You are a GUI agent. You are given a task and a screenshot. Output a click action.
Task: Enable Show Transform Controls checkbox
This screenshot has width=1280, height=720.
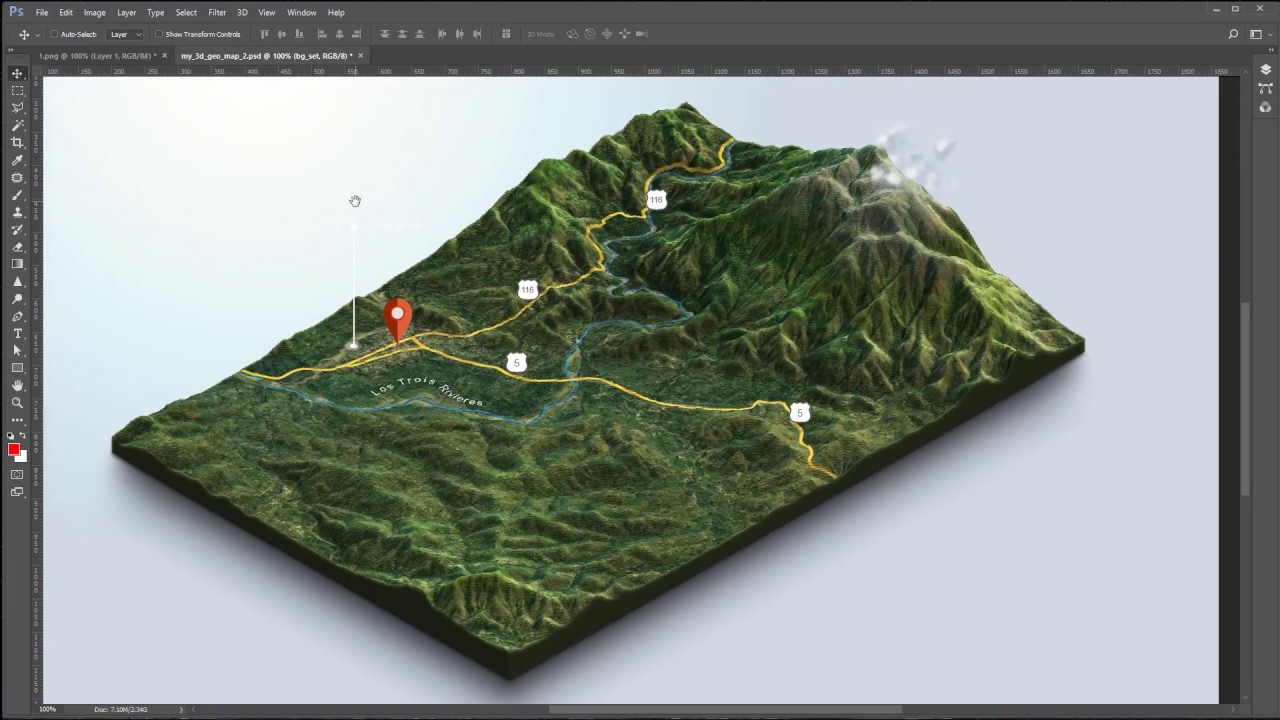pos(159,34)
